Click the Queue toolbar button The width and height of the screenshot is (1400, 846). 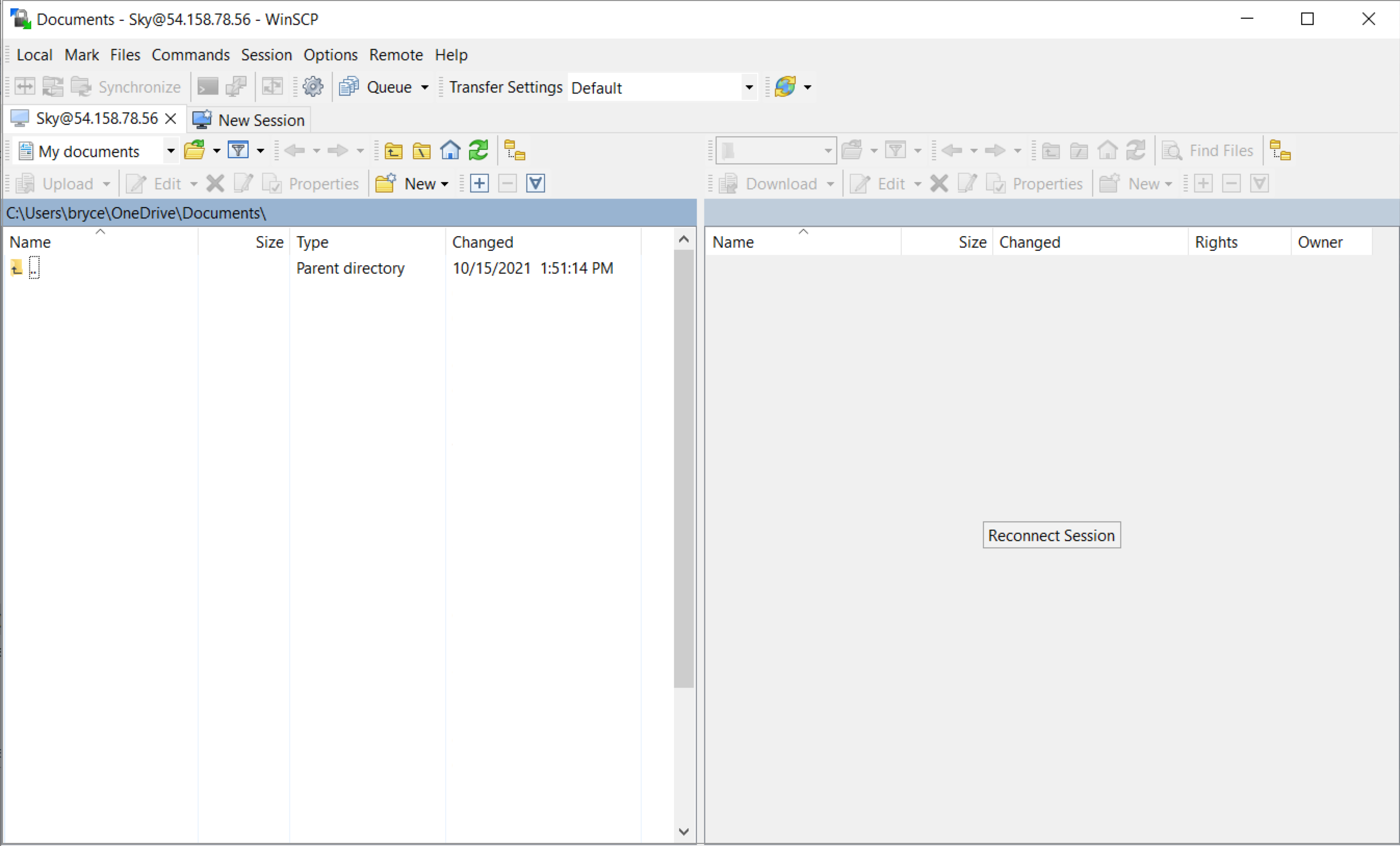coord(375,87)
